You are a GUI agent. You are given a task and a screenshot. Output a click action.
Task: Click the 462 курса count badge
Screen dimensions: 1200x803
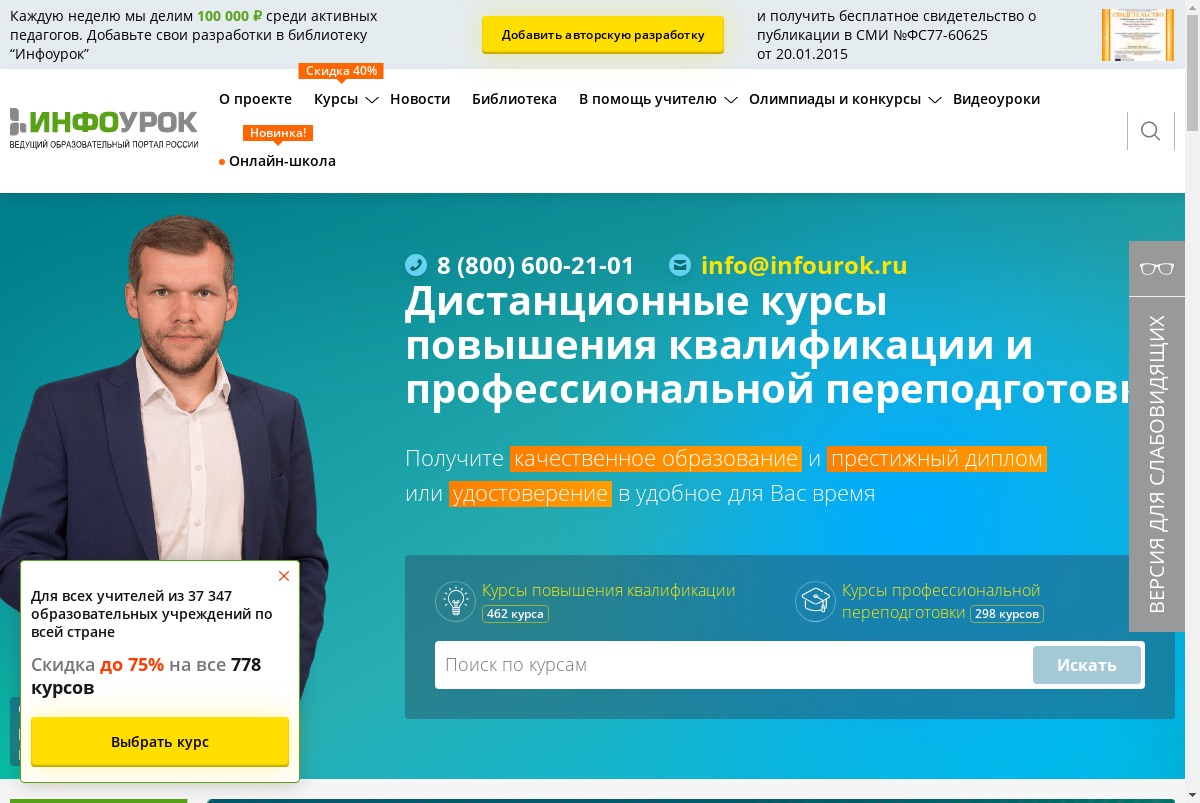point(515,614)
